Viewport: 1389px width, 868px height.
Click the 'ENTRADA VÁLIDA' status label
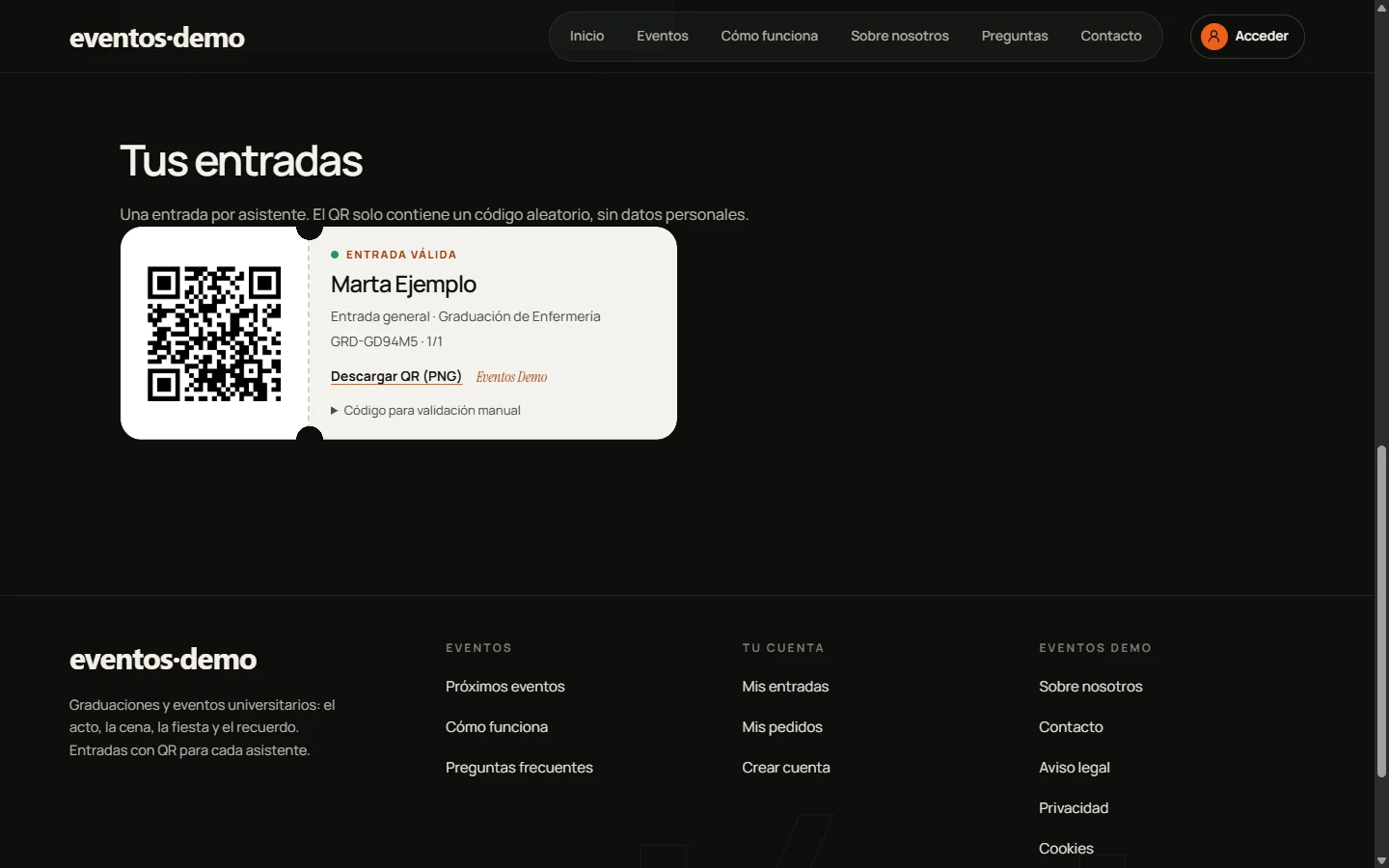pos(401,255)
